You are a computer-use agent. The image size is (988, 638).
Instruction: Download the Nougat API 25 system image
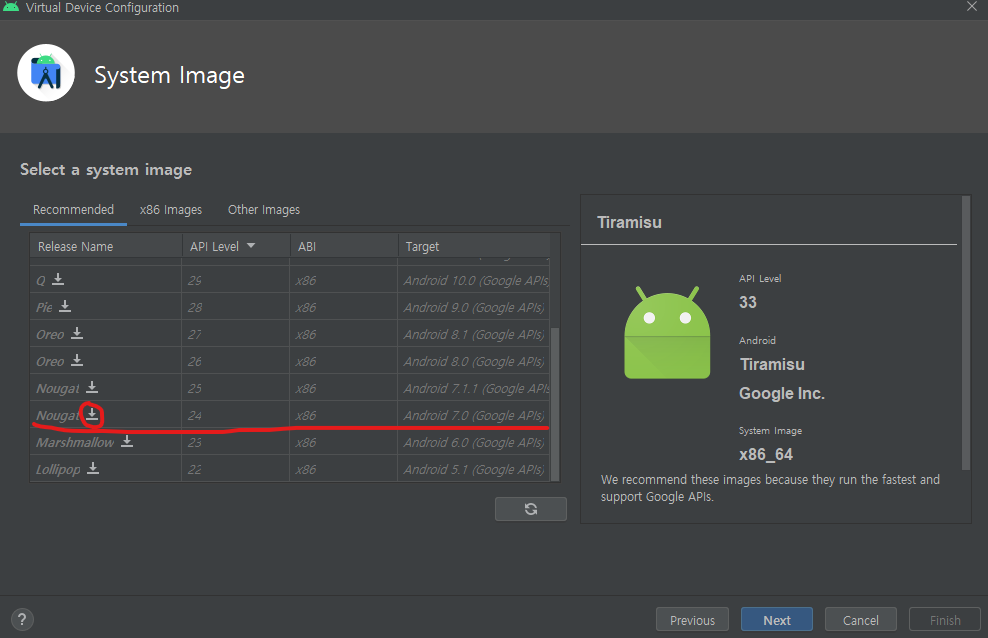click(92, 387)
